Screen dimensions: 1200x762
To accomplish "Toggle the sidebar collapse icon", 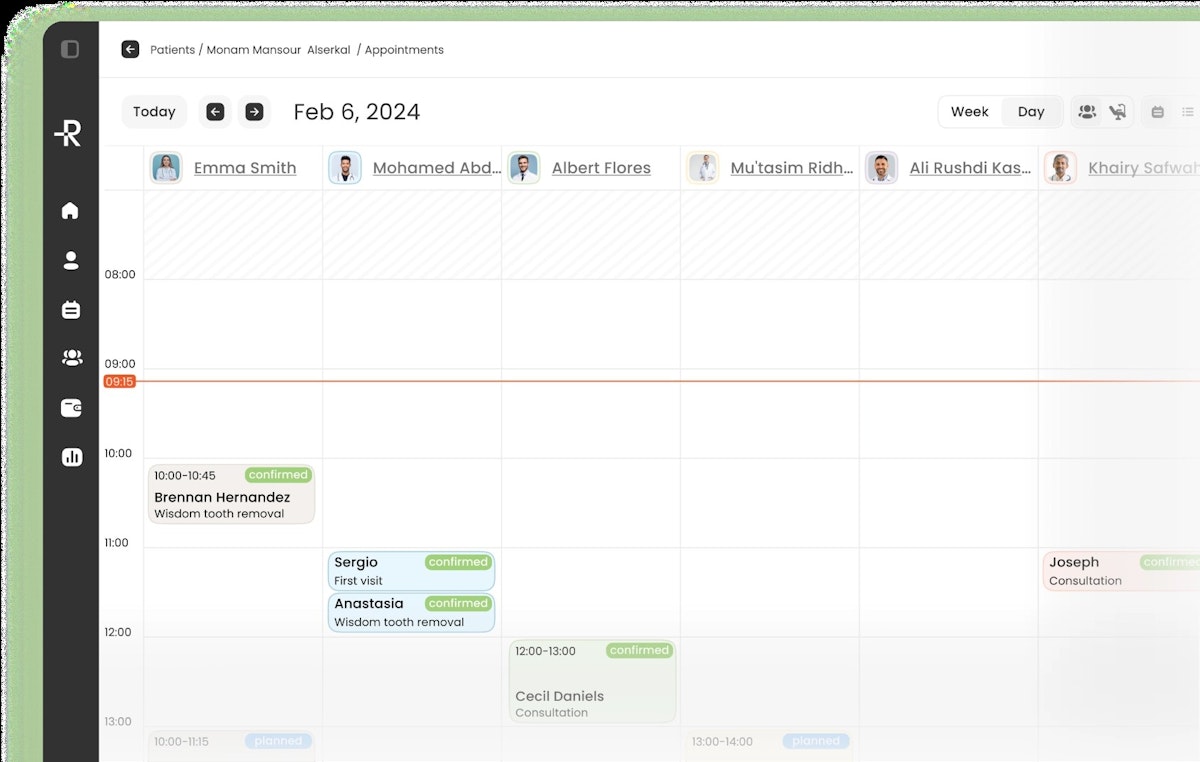I will point(70,49).
